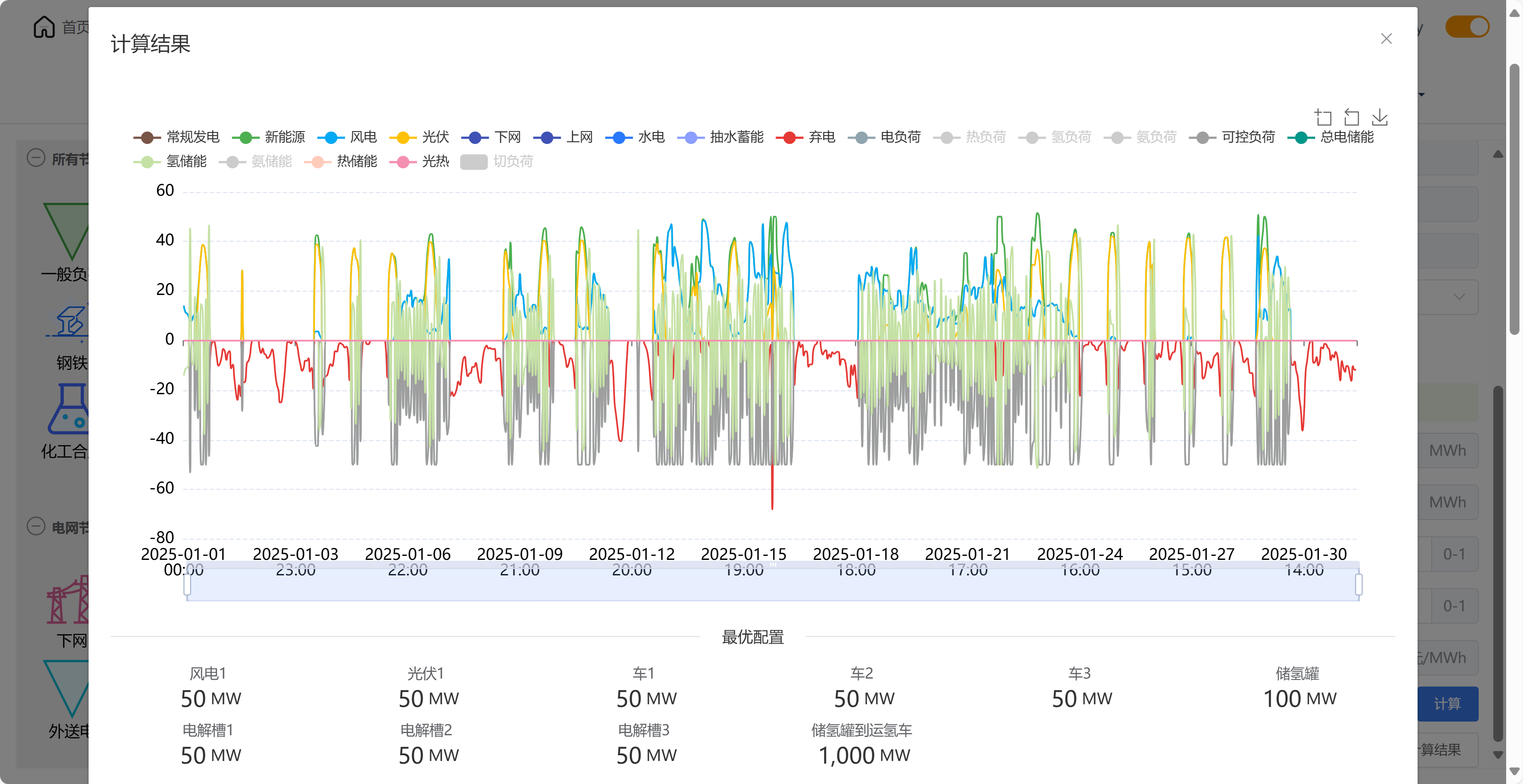Select the 一般负荷 triangle node icon

click(67, 231)
